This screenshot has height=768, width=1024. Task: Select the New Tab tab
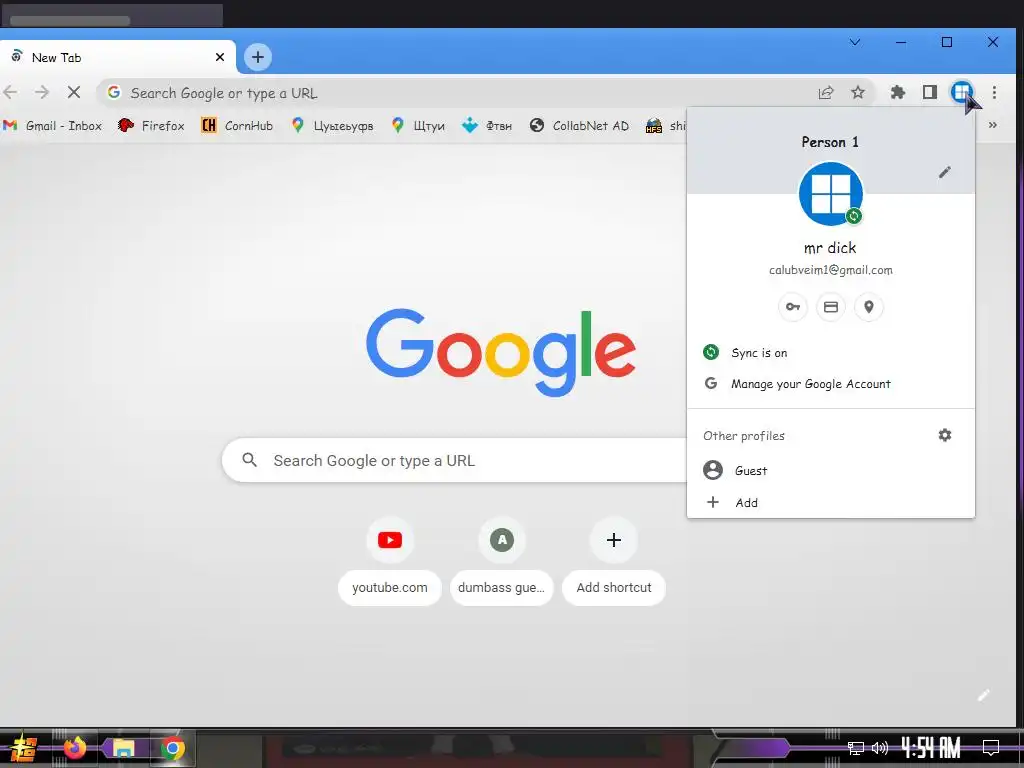pos(118,57)
